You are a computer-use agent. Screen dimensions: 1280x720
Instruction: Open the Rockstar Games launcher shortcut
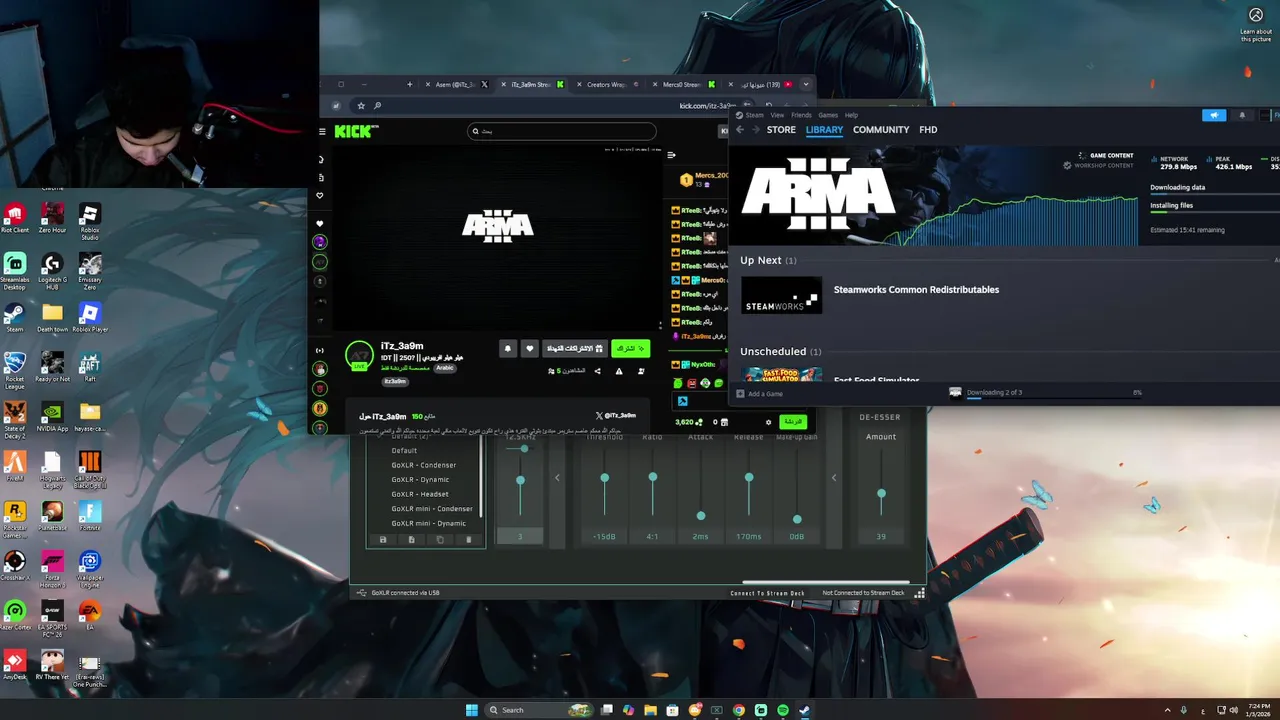[x=14, y=519]
